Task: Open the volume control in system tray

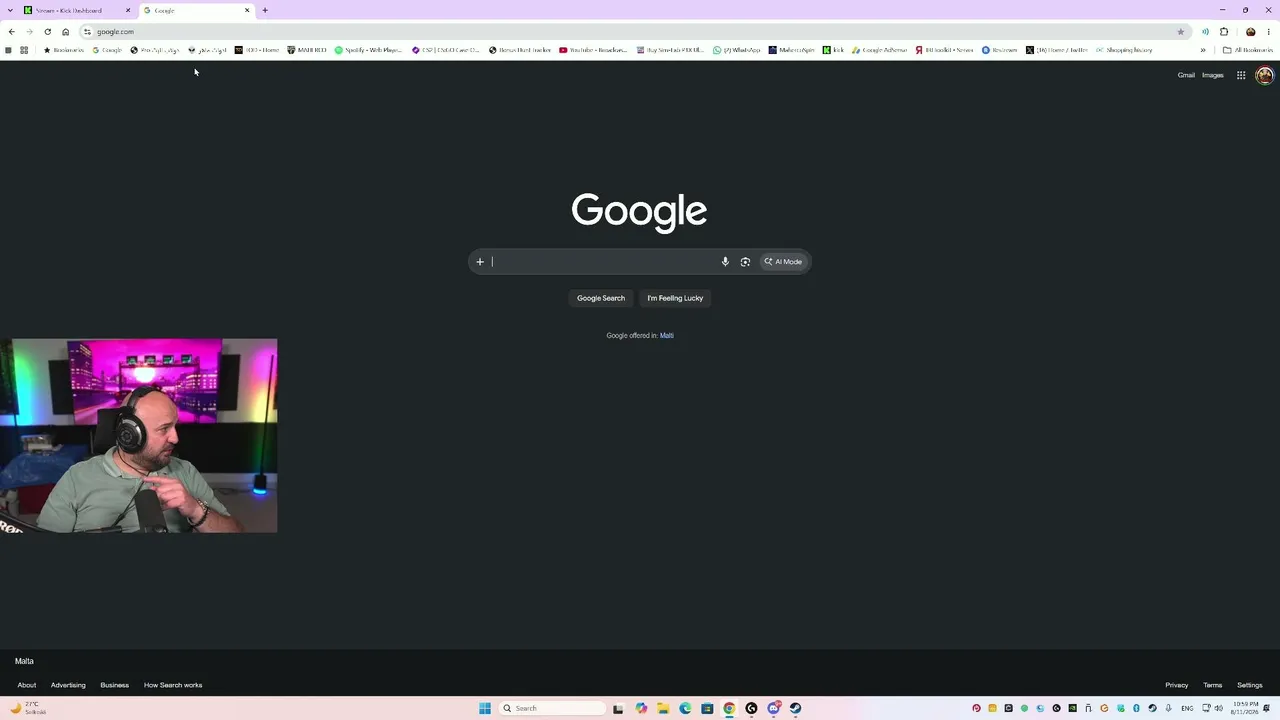Action: tap(1218, 708)
